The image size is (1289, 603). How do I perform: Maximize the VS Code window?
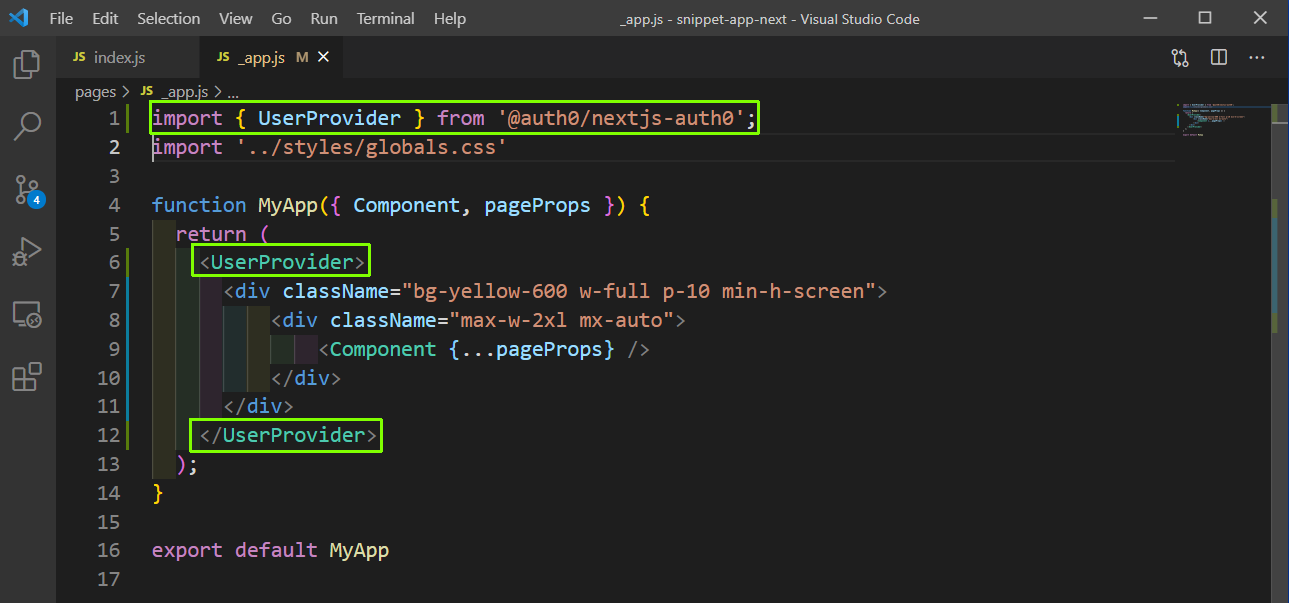click(1205, 18)
